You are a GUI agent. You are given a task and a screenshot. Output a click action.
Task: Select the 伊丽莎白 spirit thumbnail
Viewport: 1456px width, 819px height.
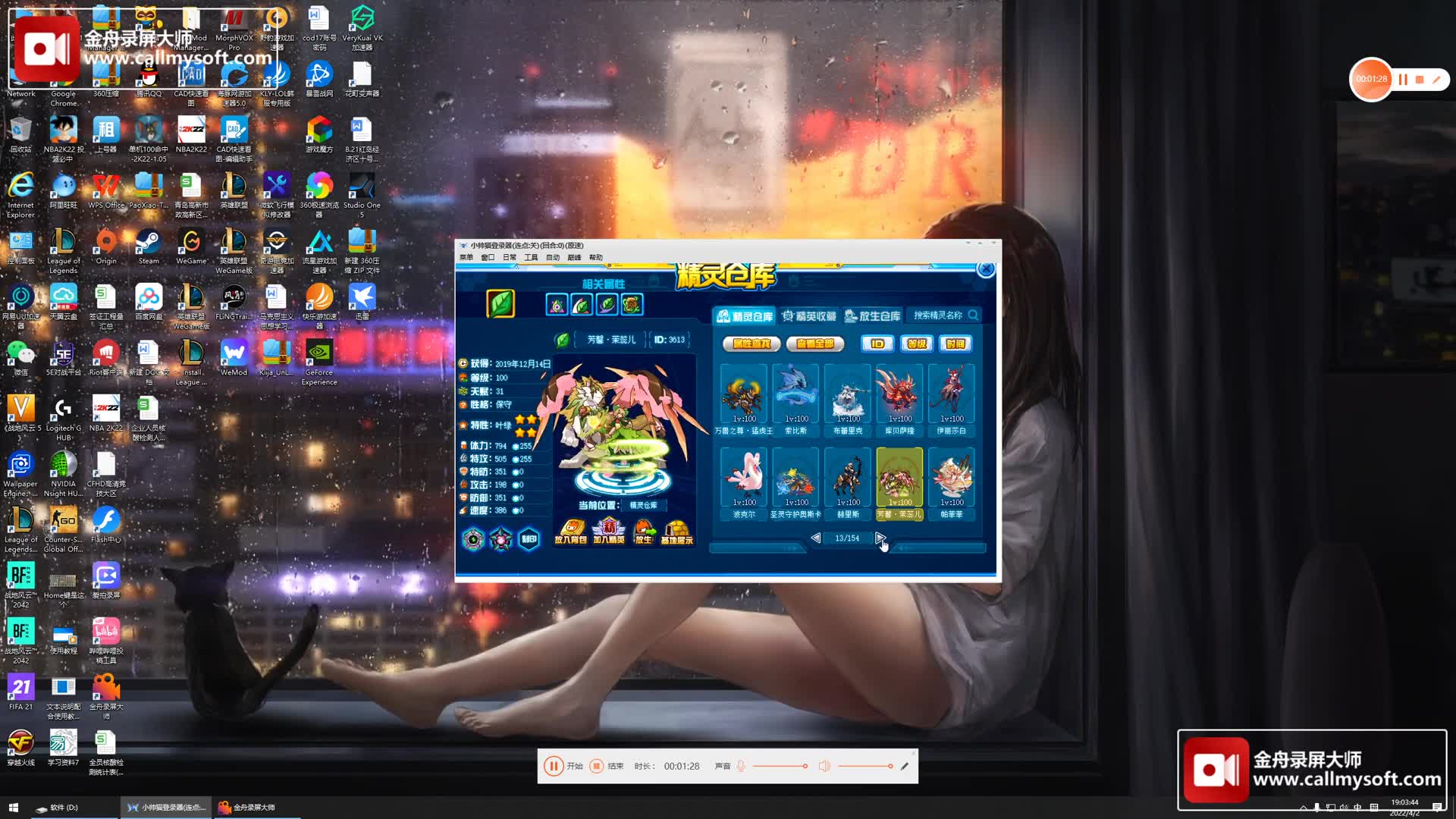952,394
